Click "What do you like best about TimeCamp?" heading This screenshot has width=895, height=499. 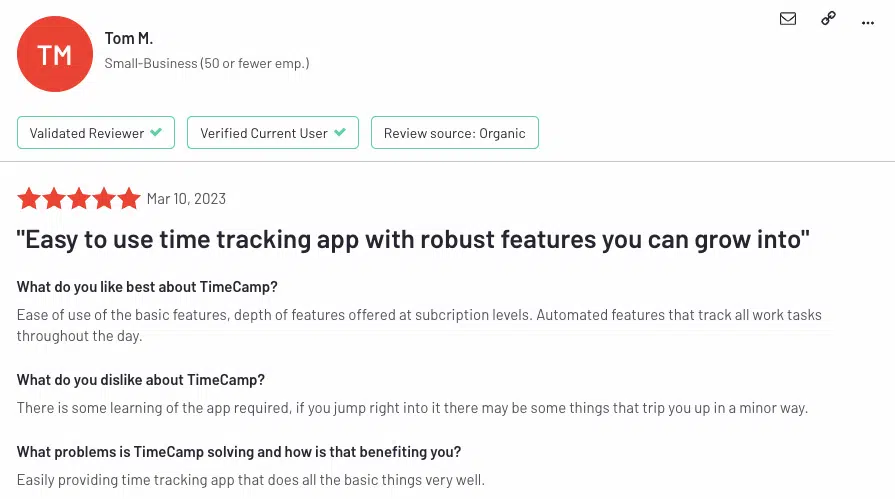(x=147, y=287)
